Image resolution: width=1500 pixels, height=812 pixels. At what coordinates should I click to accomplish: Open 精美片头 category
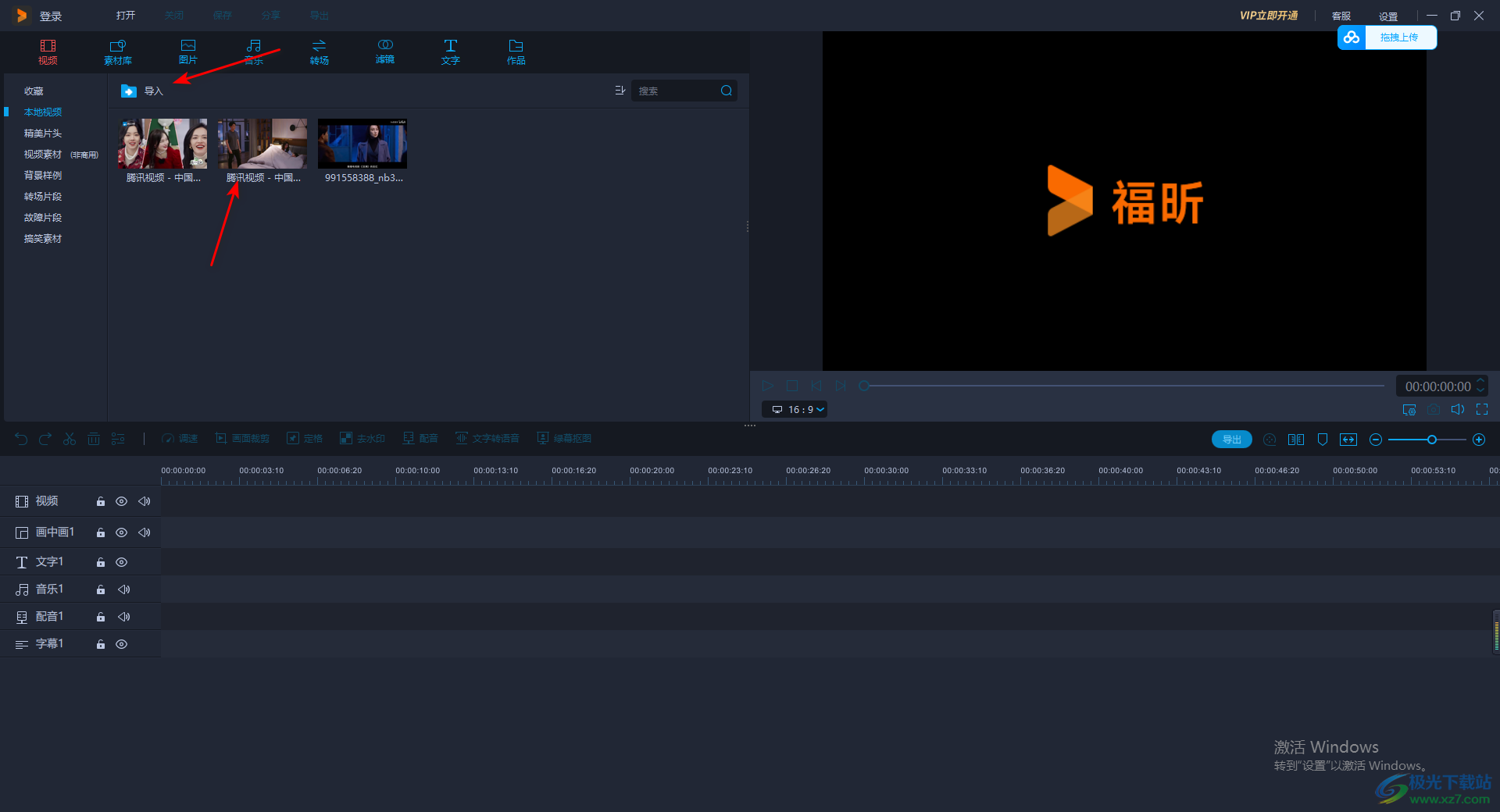43,134
